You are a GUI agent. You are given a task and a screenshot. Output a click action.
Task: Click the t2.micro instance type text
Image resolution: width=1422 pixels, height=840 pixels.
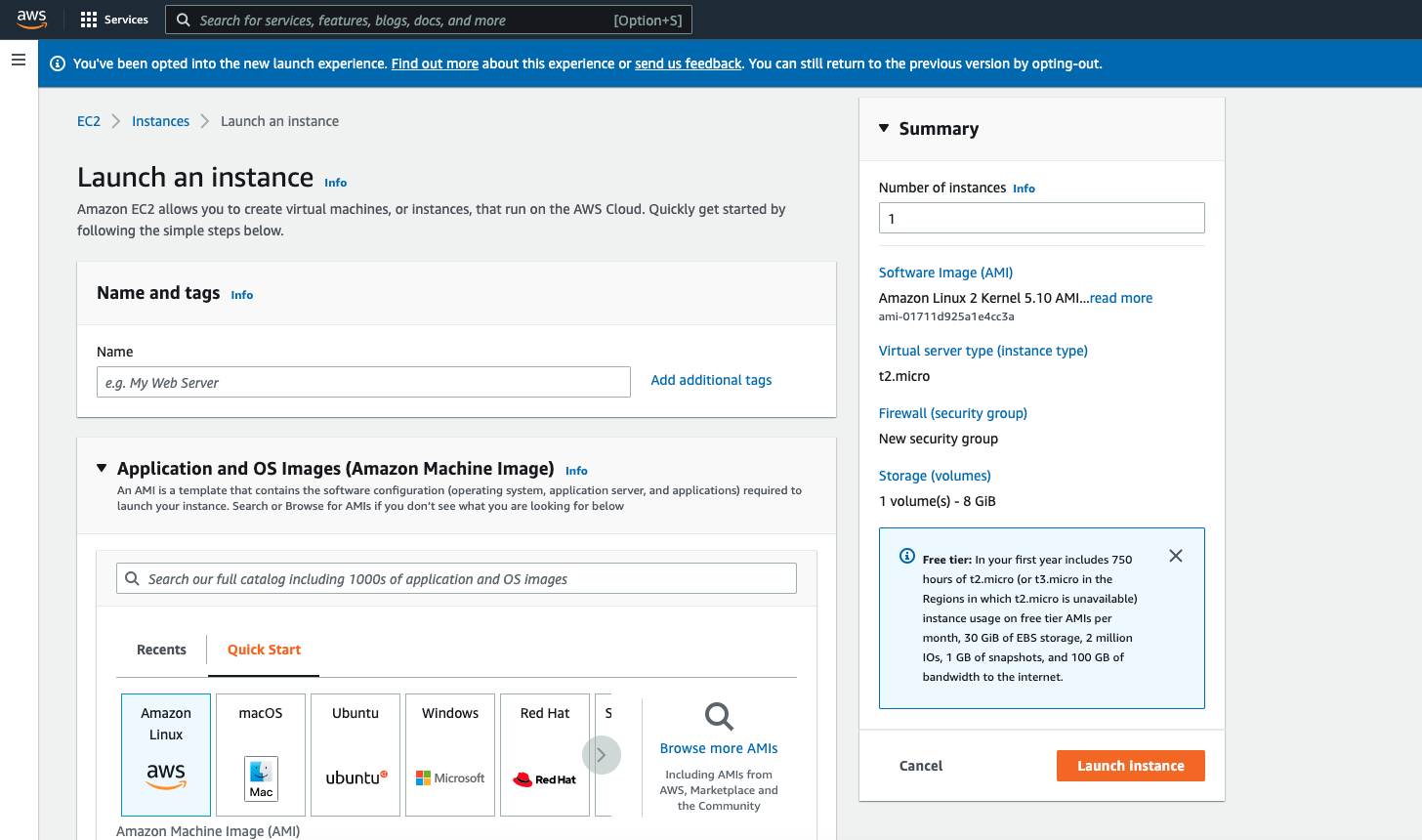pyautogui.click(x=904, y=376)
